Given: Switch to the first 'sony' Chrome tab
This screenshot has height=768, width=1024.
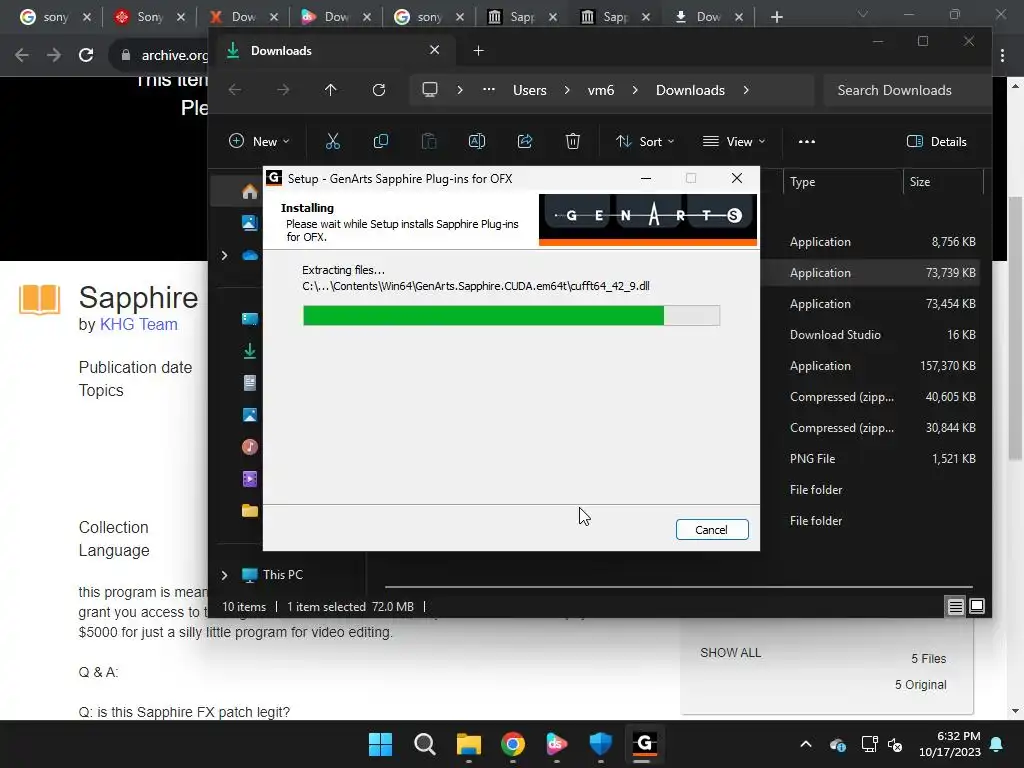Looking at the screenshot, I should click(56, 17).
